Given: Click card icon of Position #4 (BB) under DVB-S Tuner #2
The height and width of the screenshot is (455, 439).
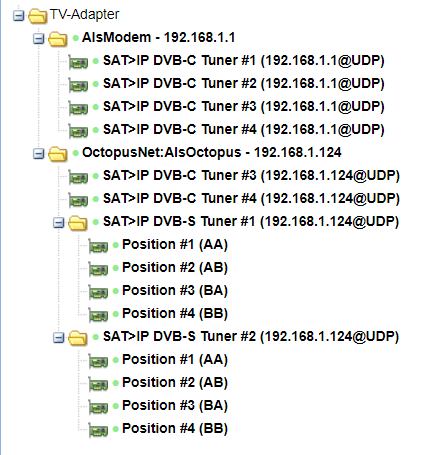Looking at the screenshot, I should pyautogui.click(x=98, y=430).
